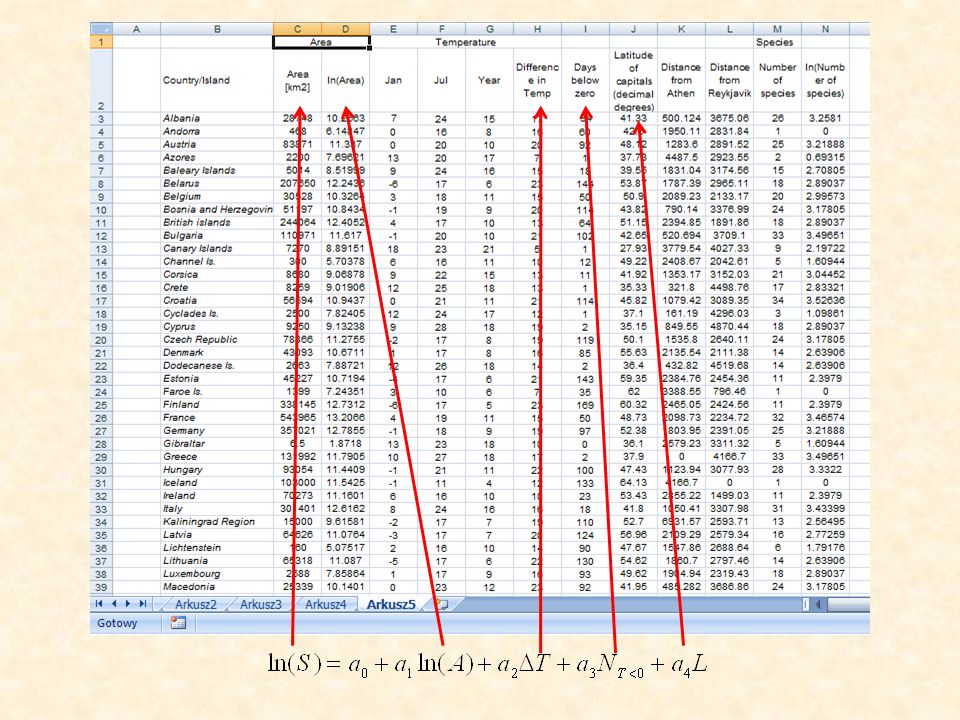Select the 'Bosnia and Herzegovin' cell

217,209
